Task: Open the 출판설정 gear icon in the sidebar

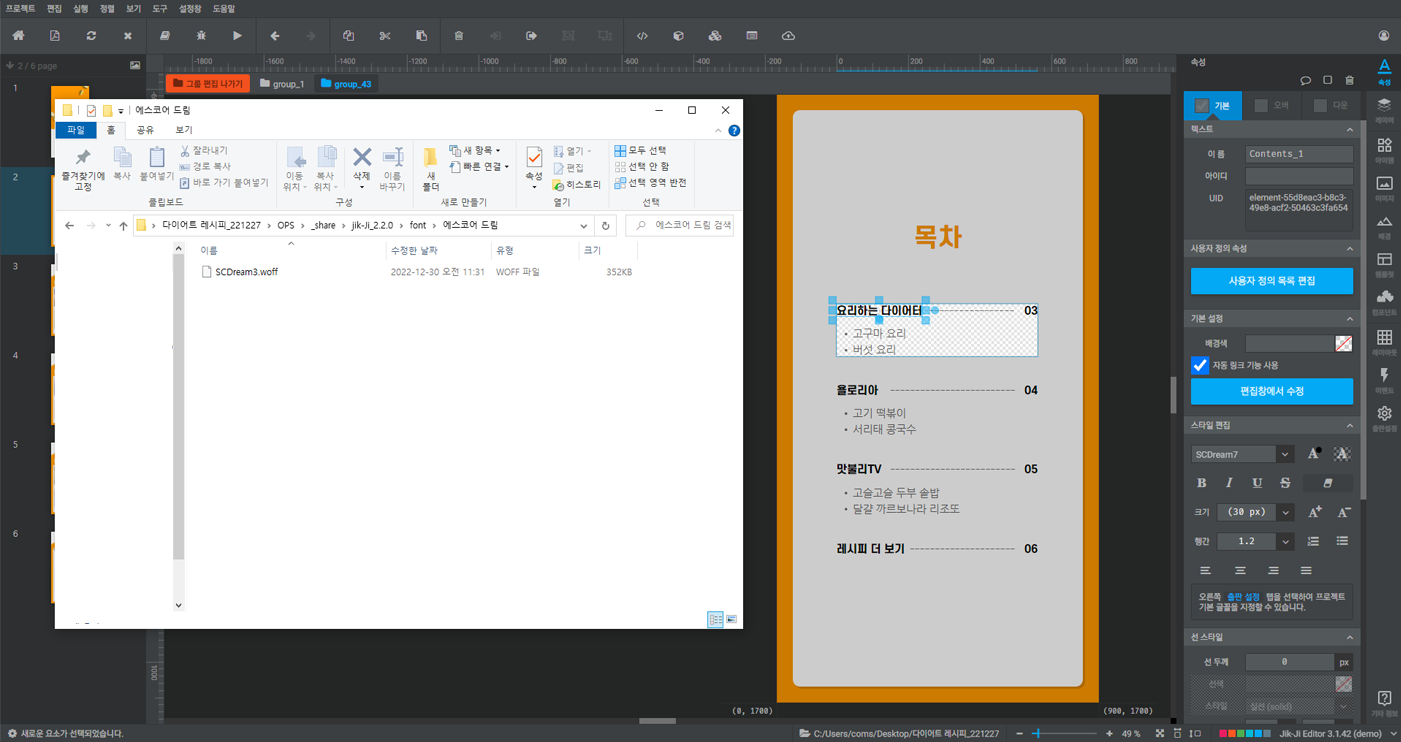Action: [x=1384, y=412]
